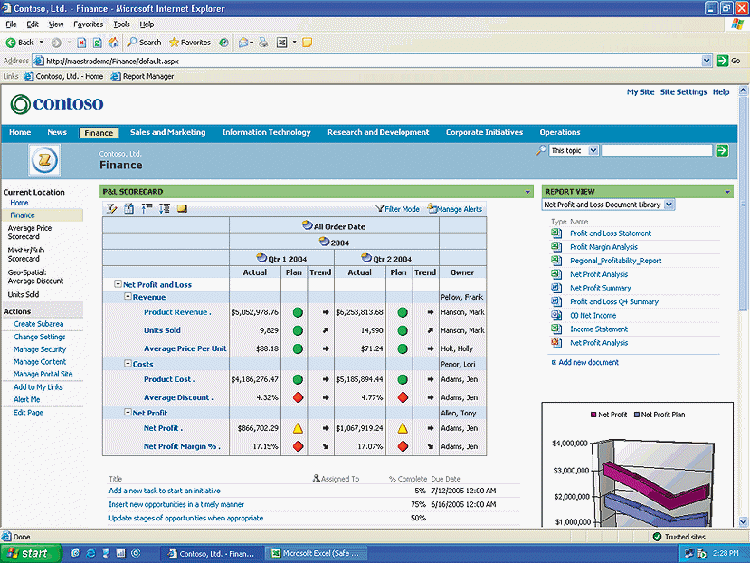Click the Qtr 1 2004 pie chart icon
The image size is (750, 563).
coord(261,258)
